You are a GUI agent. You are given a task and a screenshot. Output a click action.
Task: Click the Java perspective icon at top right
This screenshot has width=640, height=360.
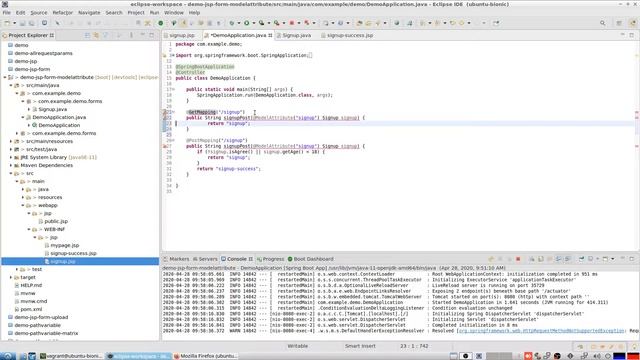632,23
